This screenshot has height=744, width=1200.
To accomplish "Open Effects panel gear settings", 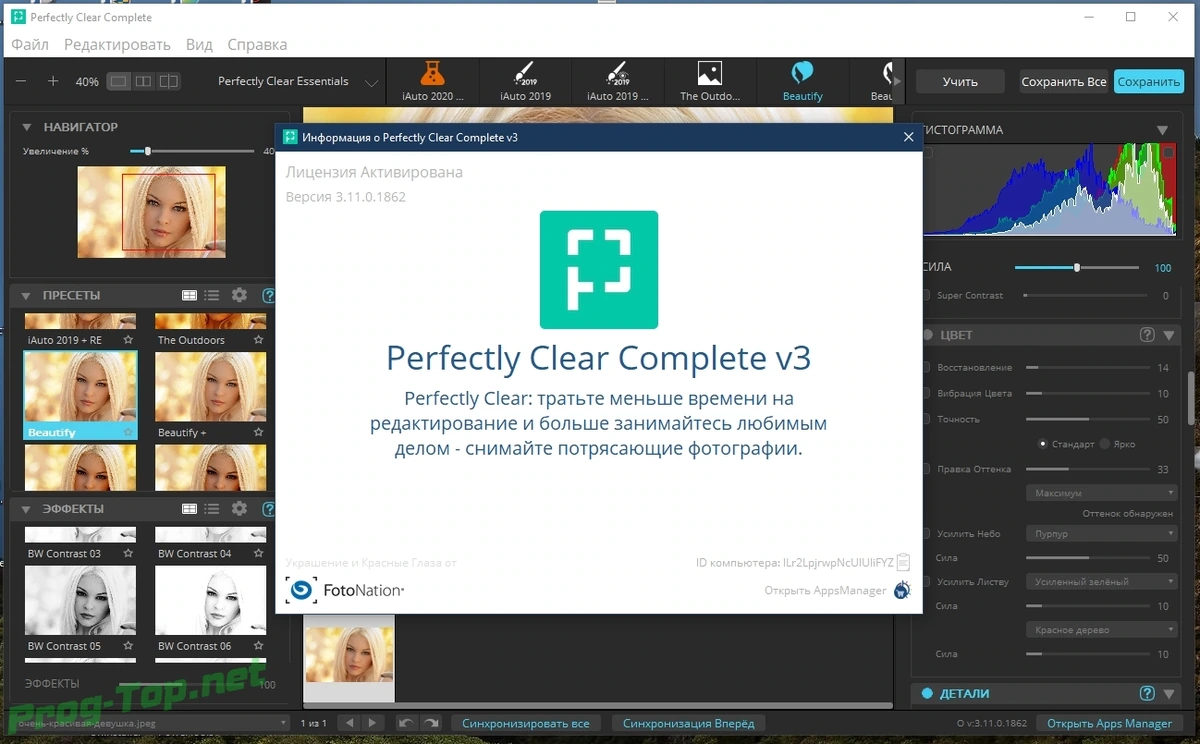I will (x=239, y=509).
